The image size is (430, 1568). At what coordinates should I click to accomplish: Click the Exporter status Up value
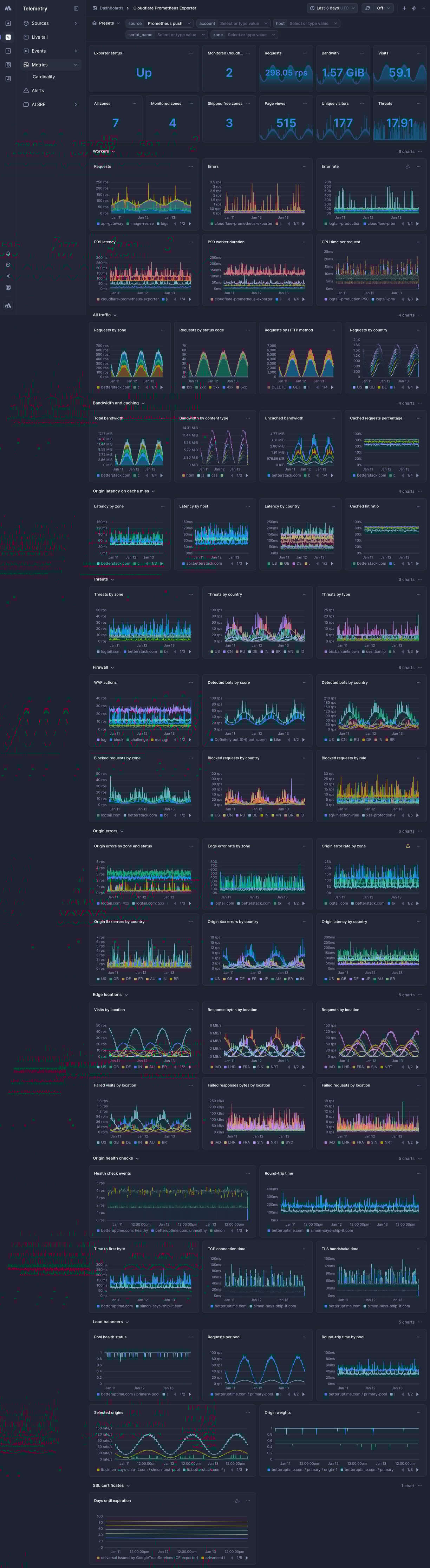144,73
